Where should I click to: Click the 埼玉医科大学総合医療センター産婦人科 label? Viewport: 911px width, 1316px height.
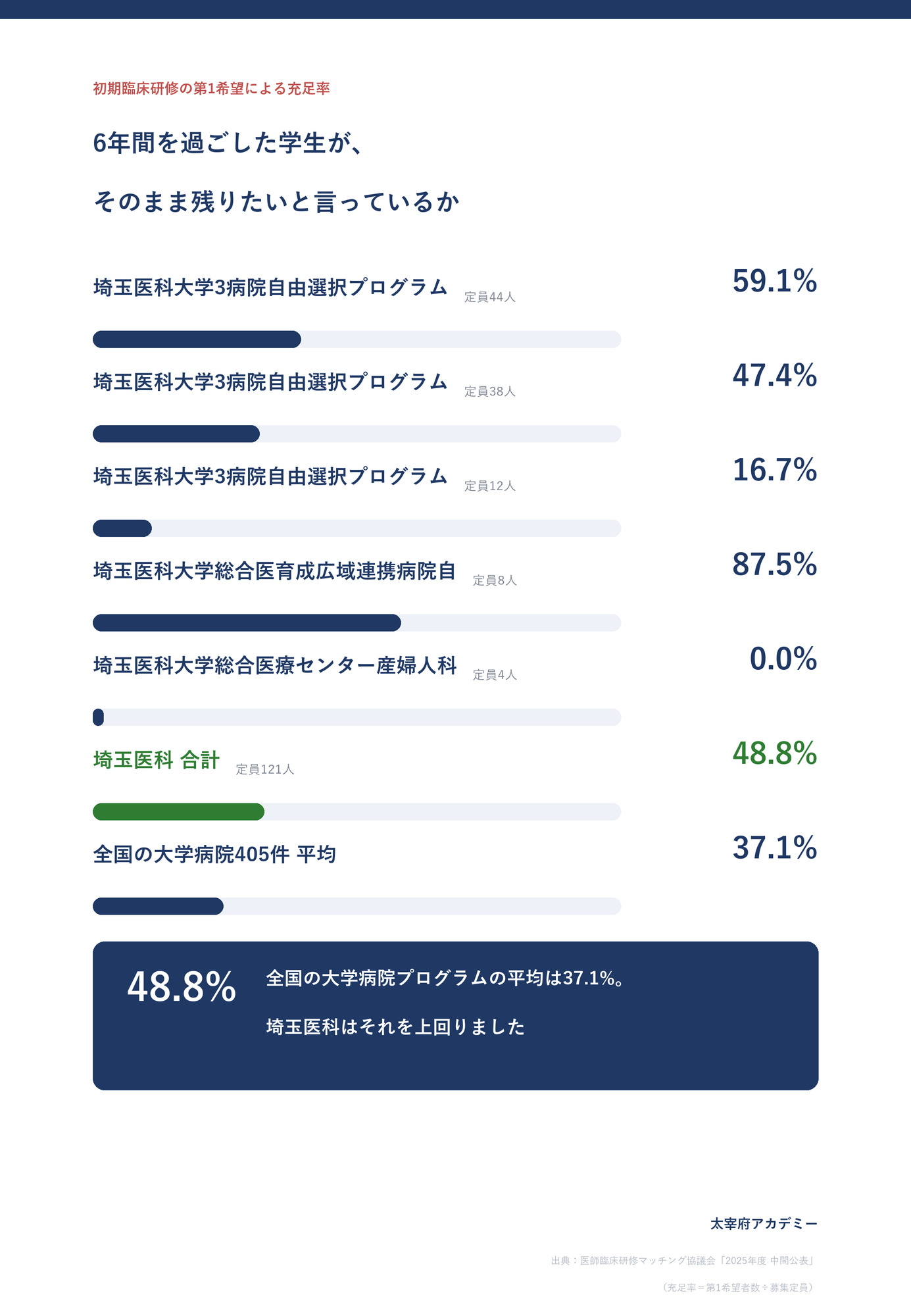(275, 665)
